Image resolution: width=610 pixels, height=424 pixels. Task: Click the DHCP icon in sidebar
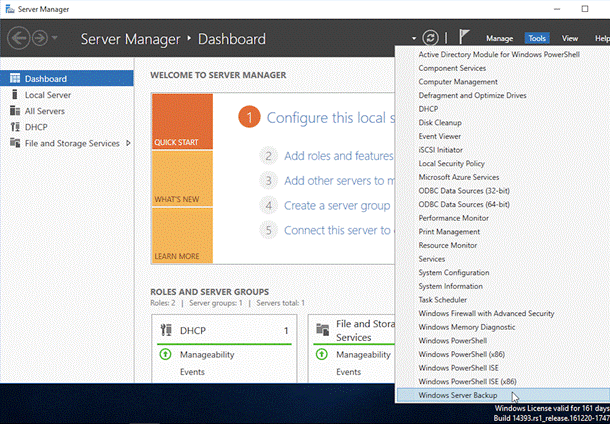tap(15, 127)
